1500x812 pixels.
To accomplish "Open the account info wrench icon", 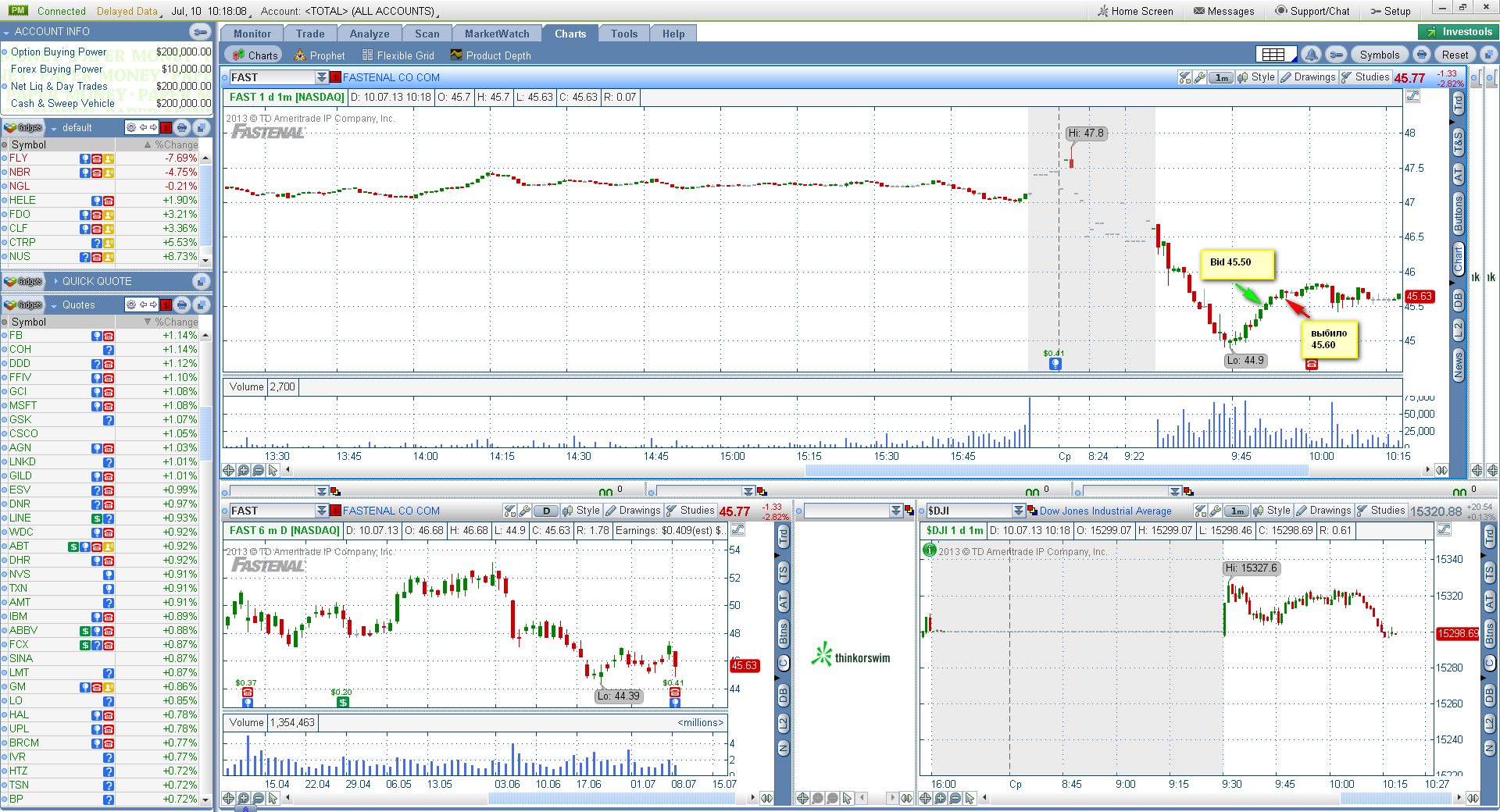I will pyautogui.click(x=201, y=32).
